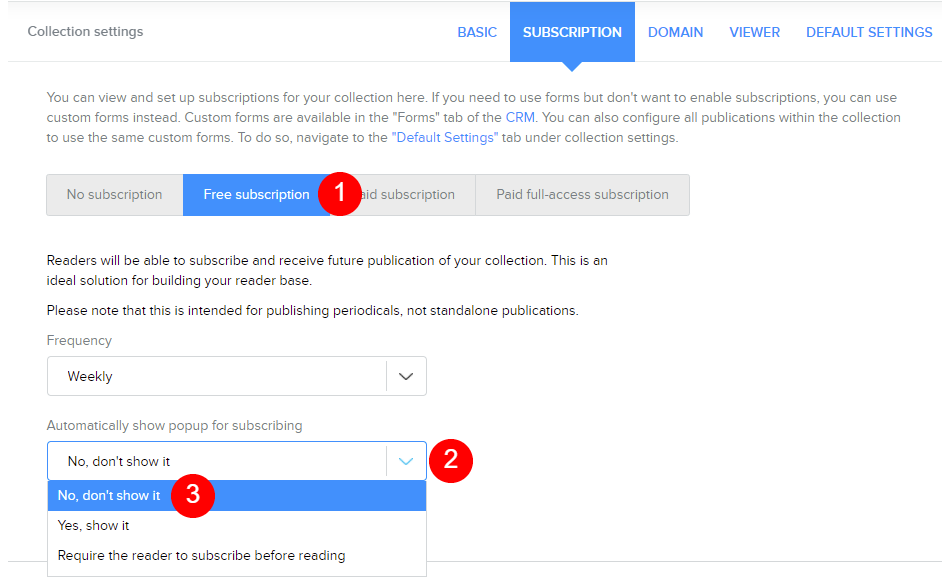Choose Paid full-access subscription

click(582, 195)
